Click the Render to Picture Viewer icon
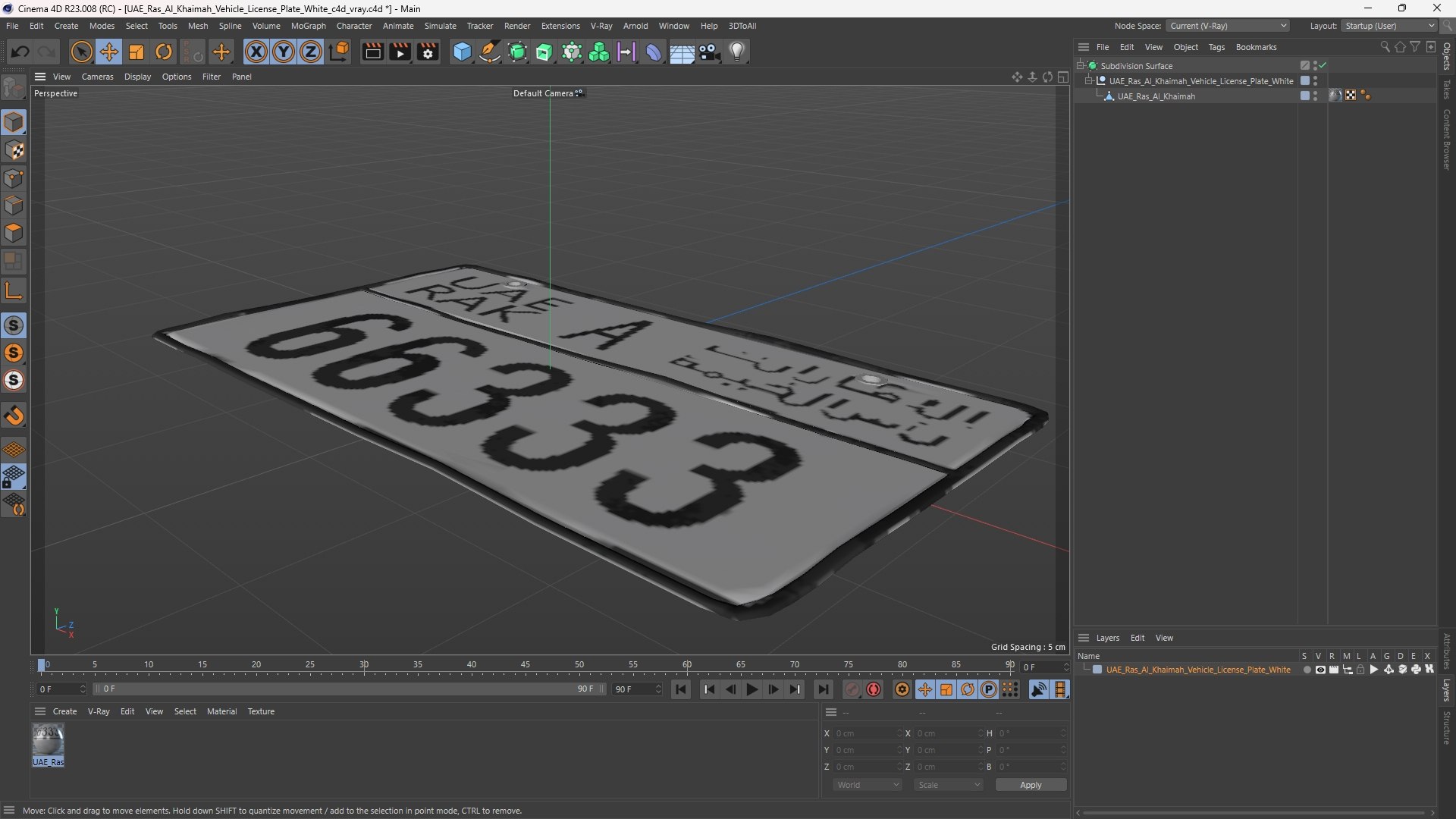Screen dimensions: 1456x819 pos(400,52)
